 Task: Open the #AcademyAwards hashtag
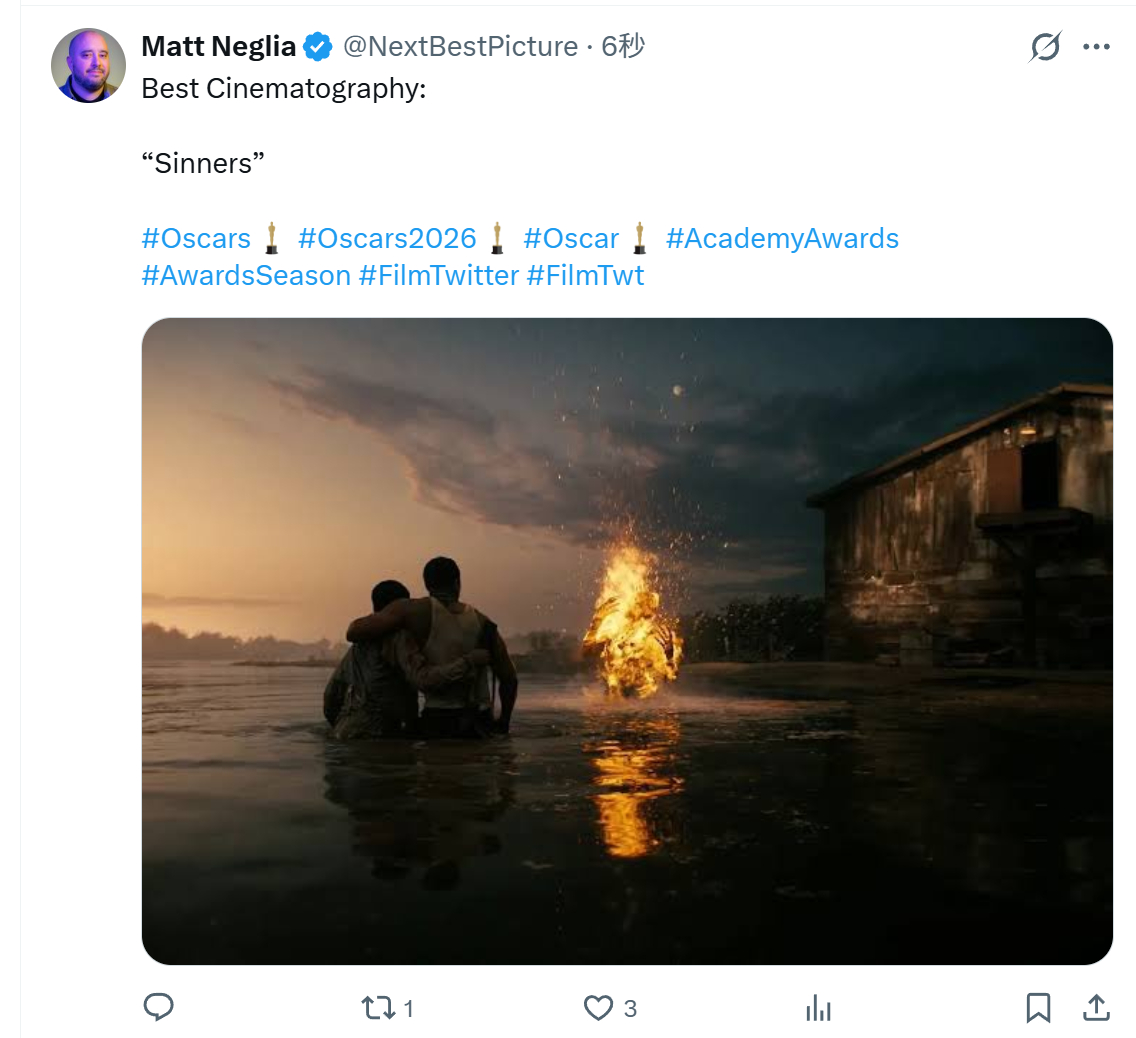[782, 239]
